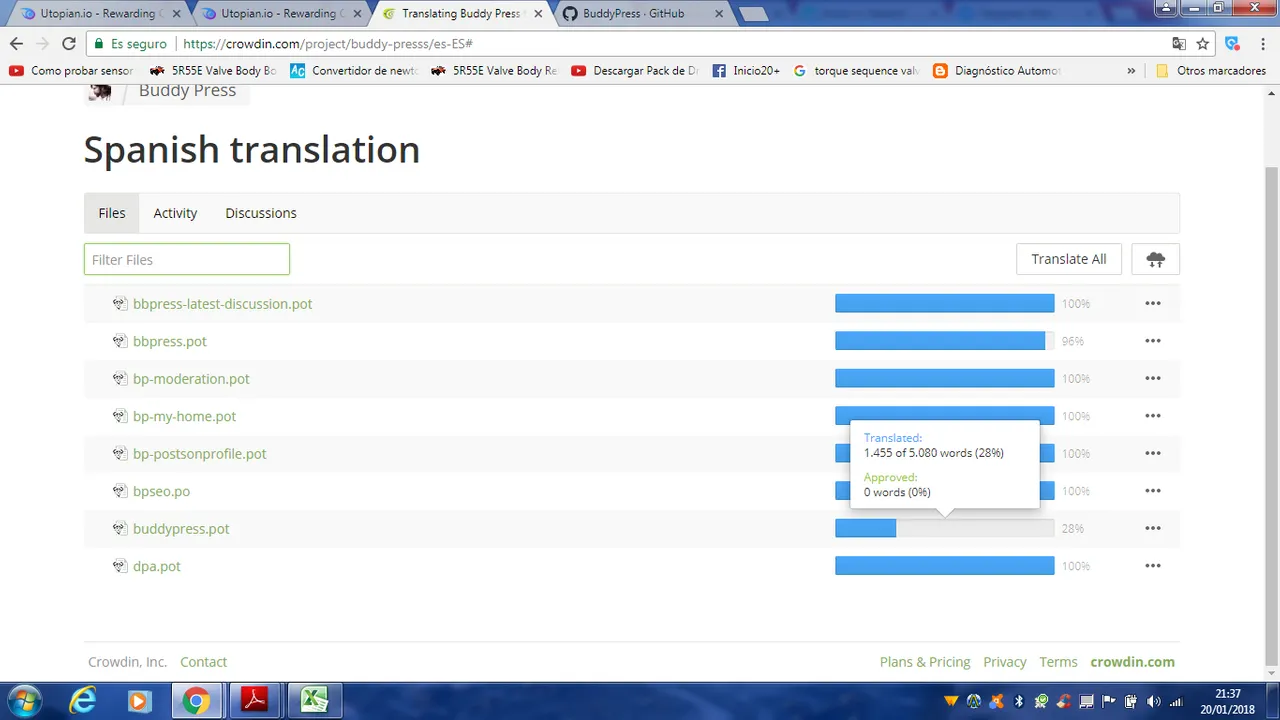This screenshot has width=1280, height=720.
Task: Launch Internet Explorer from taskbar
Action: pyautogui.click(x=82, y=701)
